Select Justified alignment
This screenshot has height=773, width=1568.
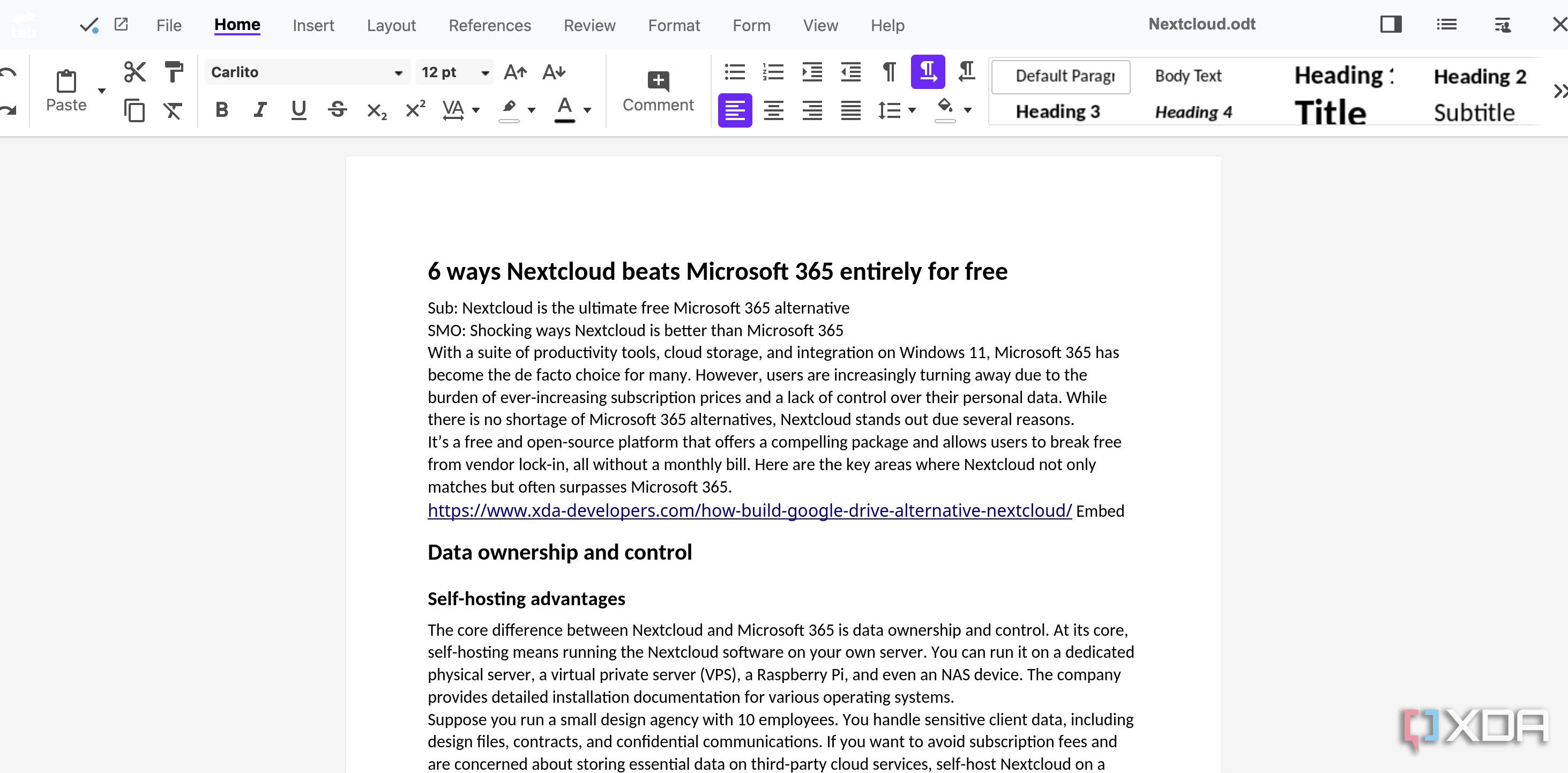click(850, 110)
